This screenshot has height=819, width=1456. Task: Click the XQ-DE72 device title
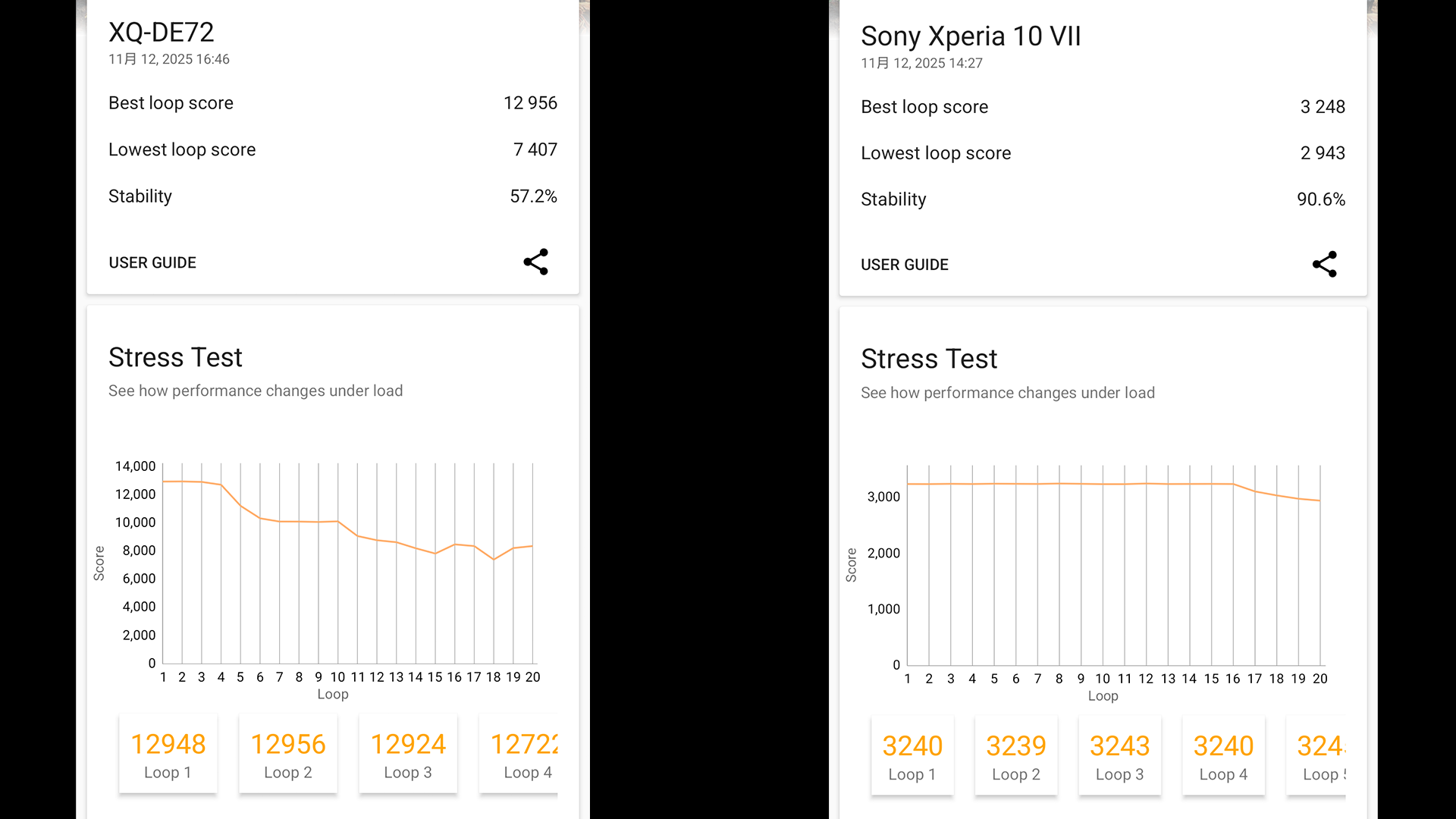click(x=162, y=33)
